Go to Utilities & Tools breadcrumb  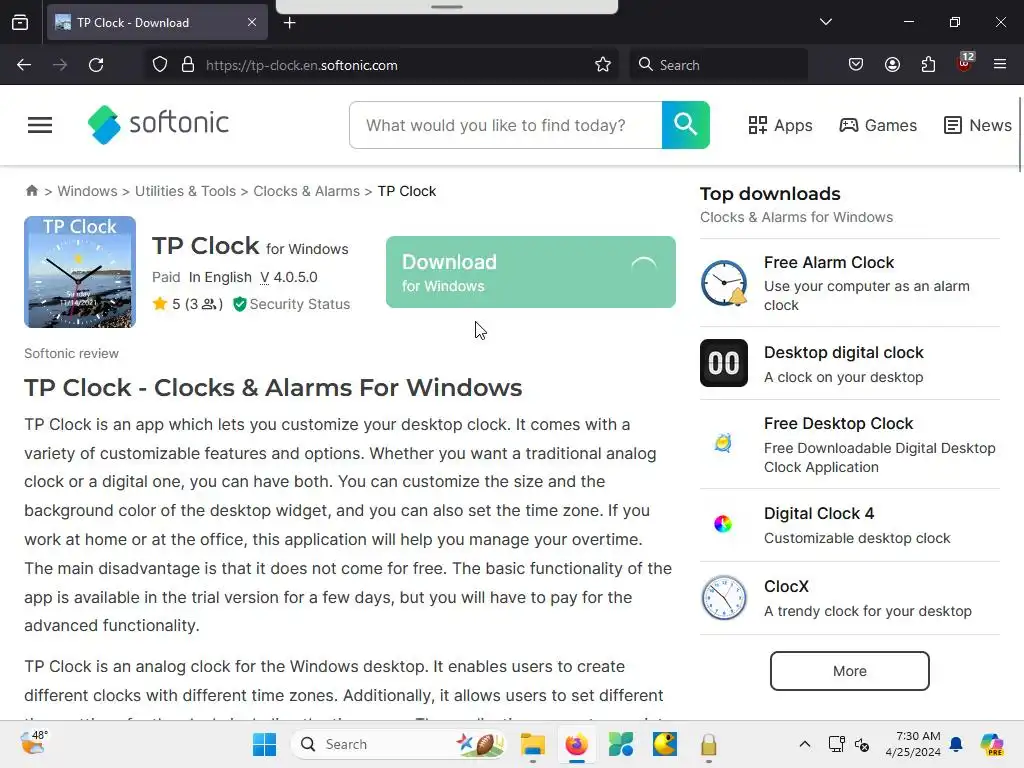click(185, 191)
